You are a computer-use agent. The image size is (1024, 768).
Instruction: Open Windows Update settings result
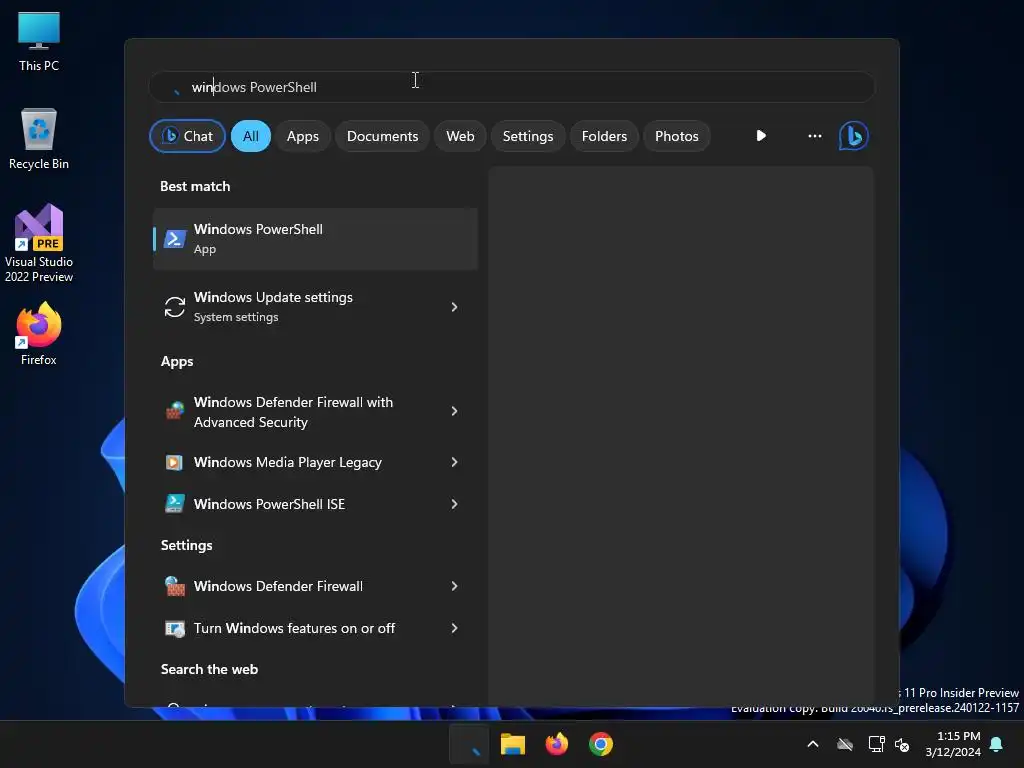click(x=315, y=307)
